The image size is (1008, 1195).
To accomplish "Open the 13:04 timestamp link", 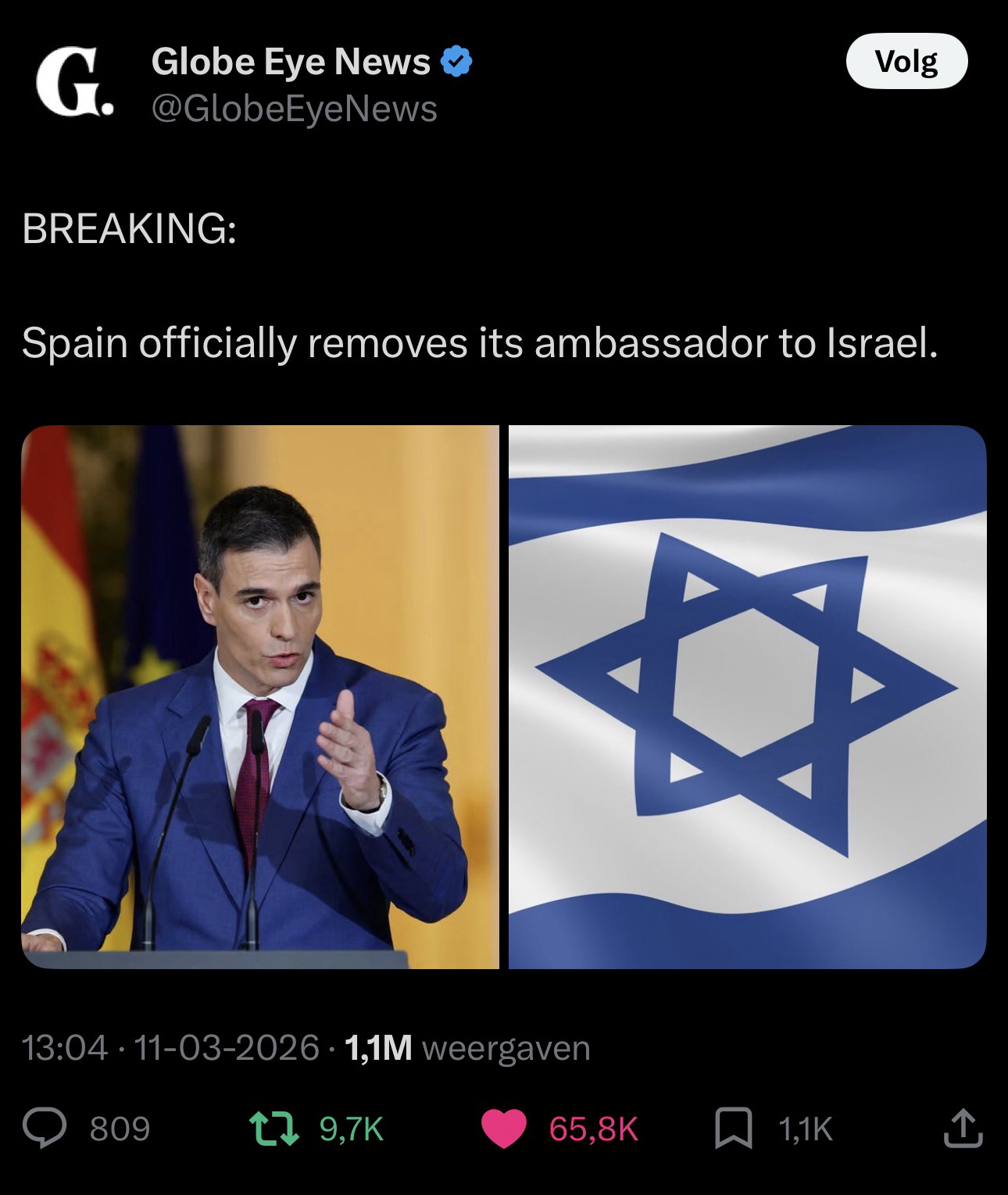I will 65,1047.
